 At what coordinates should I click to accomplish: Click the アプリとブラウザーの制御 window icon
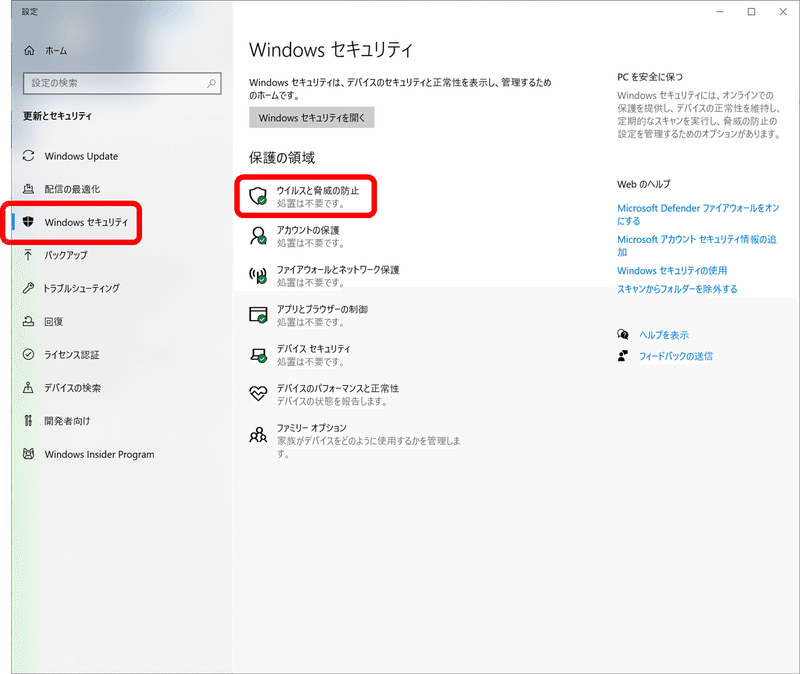point(258,315)
